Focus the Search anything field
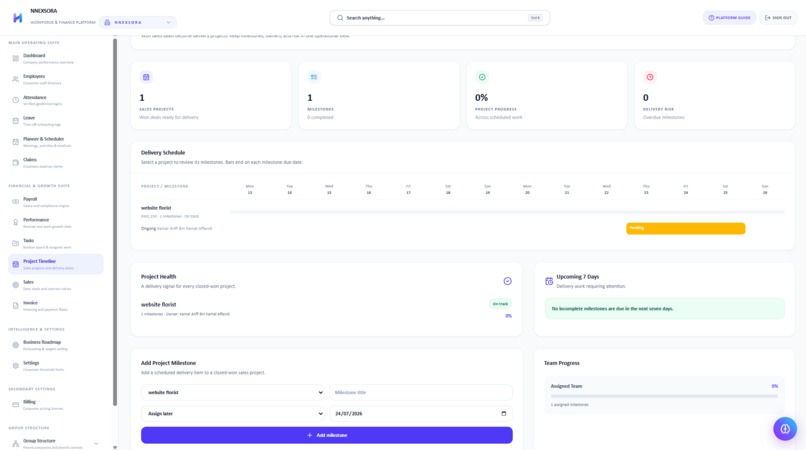Viewport: 806px width, 450px height. coord(439,18)
